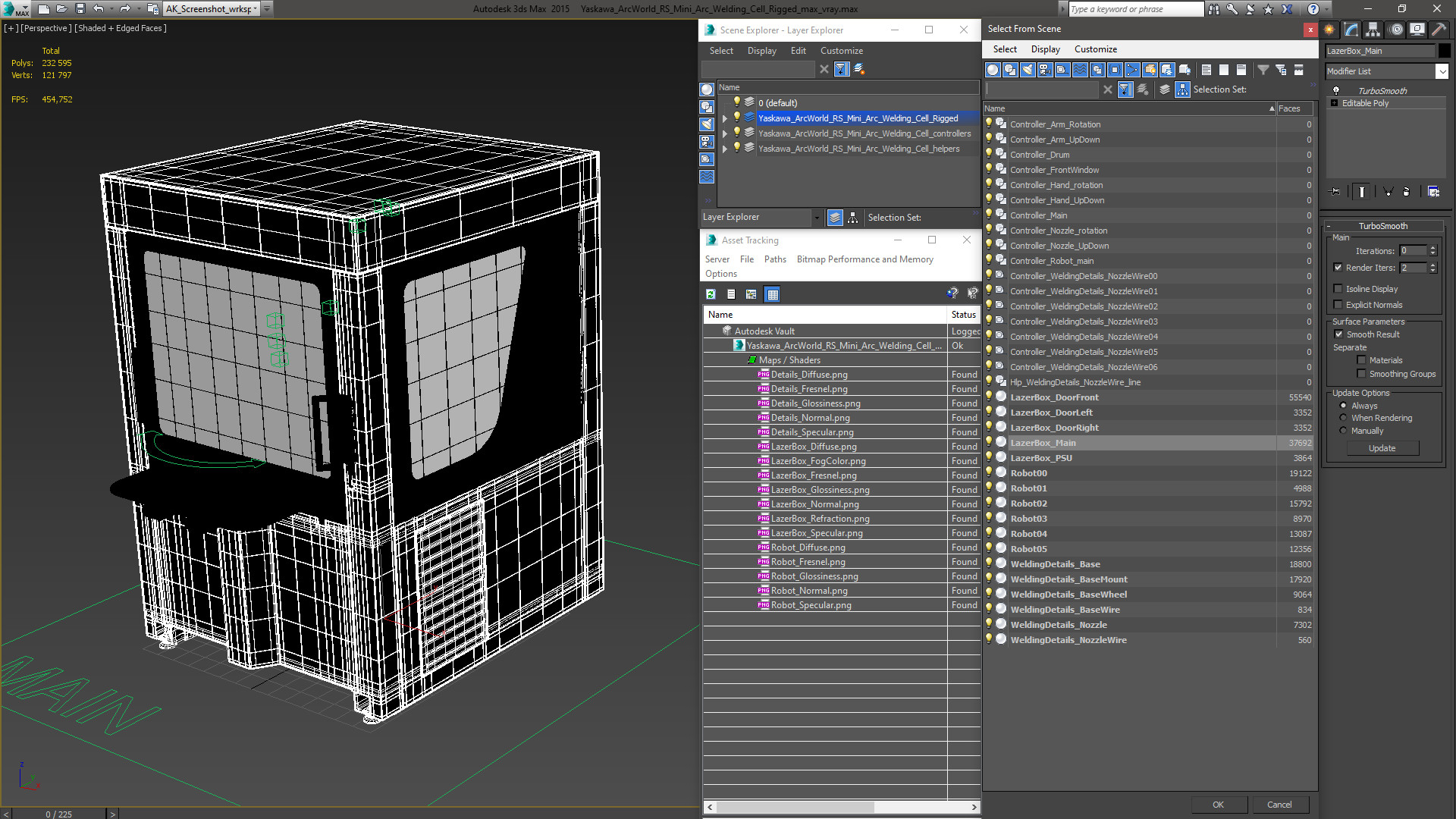This screenshot has height=819, width=1456.
Task: Expand the Editable Poly stack entry
Action: 1335,103
